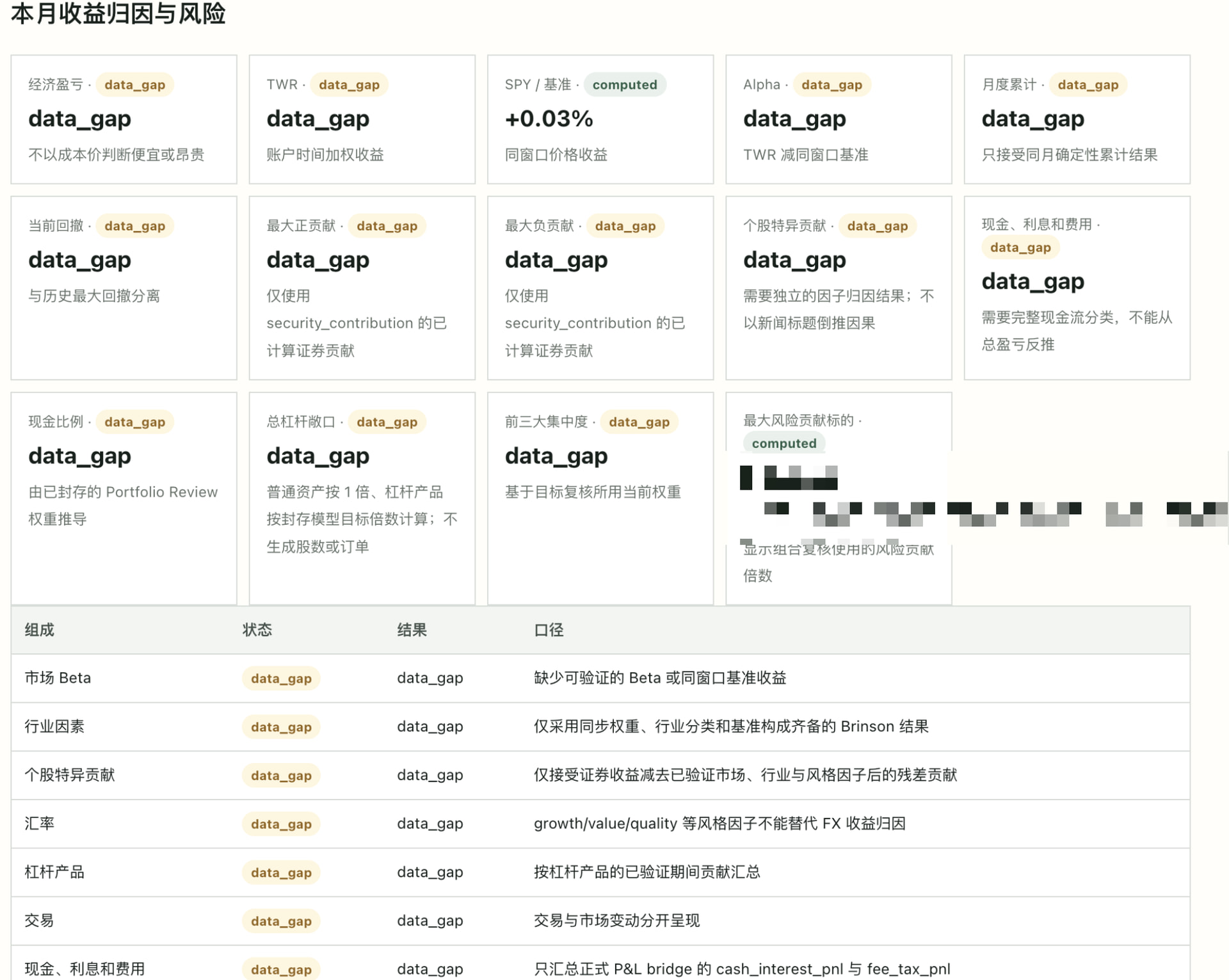The image size is (1229, 980).
Task: Click the growth/value/quality FX description cell
Action: pos(719,824)
